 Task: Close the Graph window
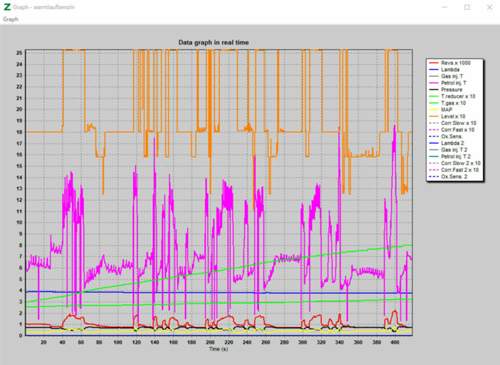pyautogui.click(x=490, y=7)
